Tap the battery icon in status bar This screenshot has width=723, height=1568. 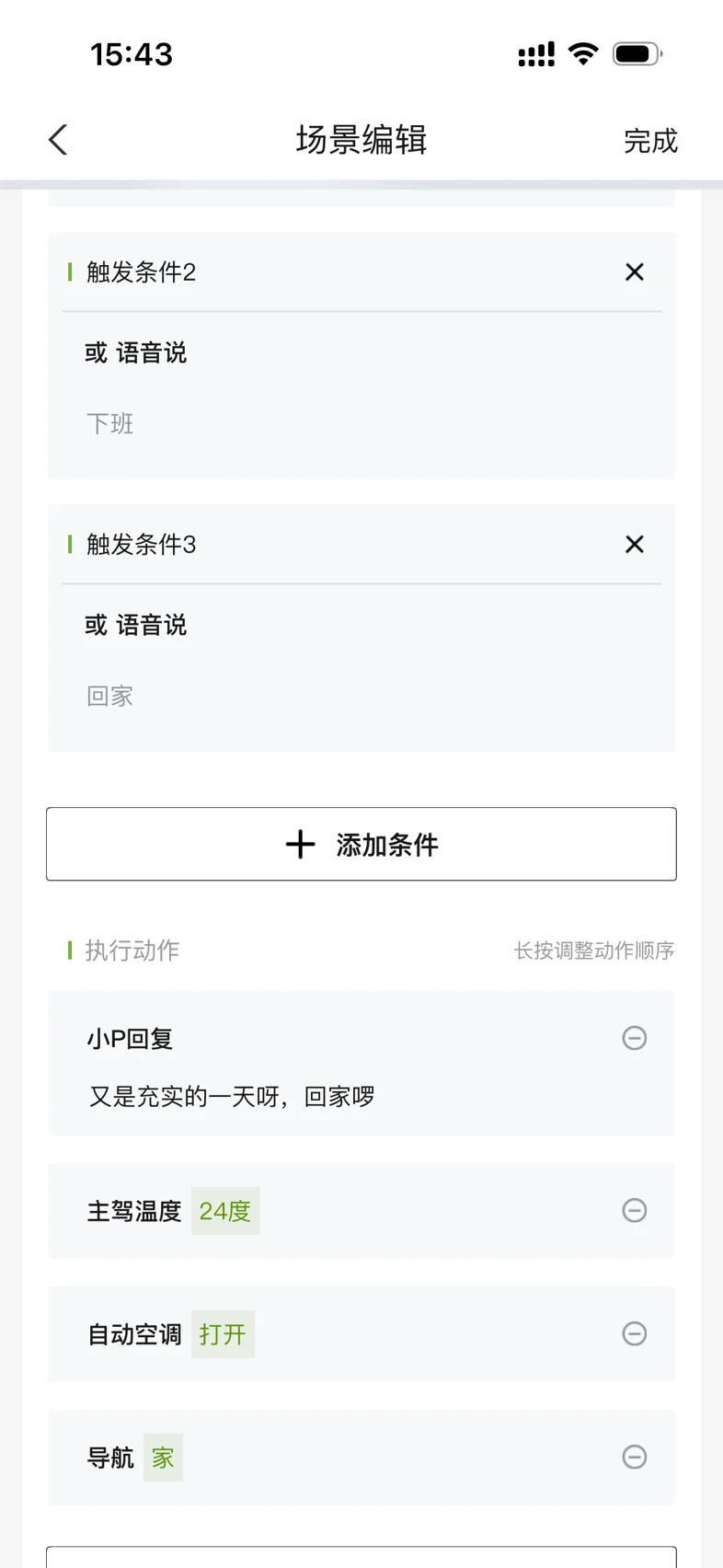point(637,54)
